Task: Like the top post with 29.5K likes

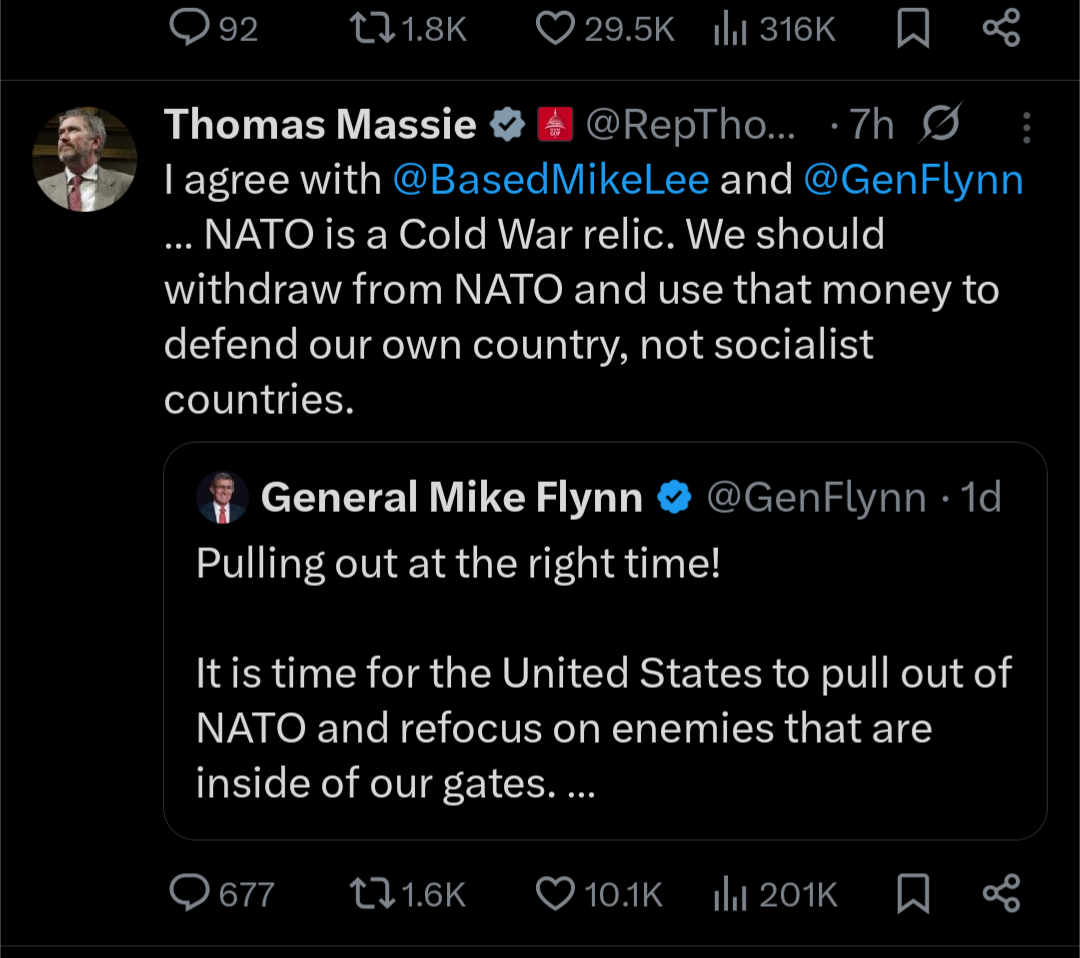Action: click(x=556, y=29)
